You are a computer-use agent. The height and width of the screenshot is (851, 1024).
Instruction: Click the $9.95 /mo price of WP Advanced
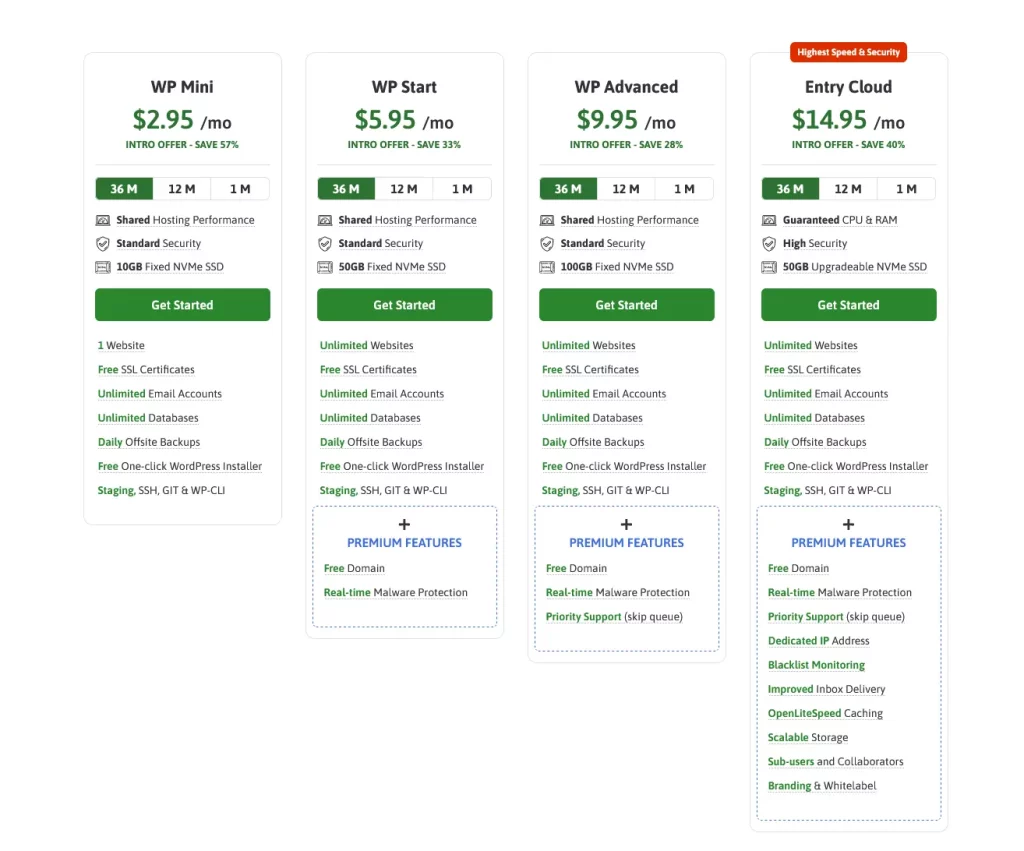(626, 120)
